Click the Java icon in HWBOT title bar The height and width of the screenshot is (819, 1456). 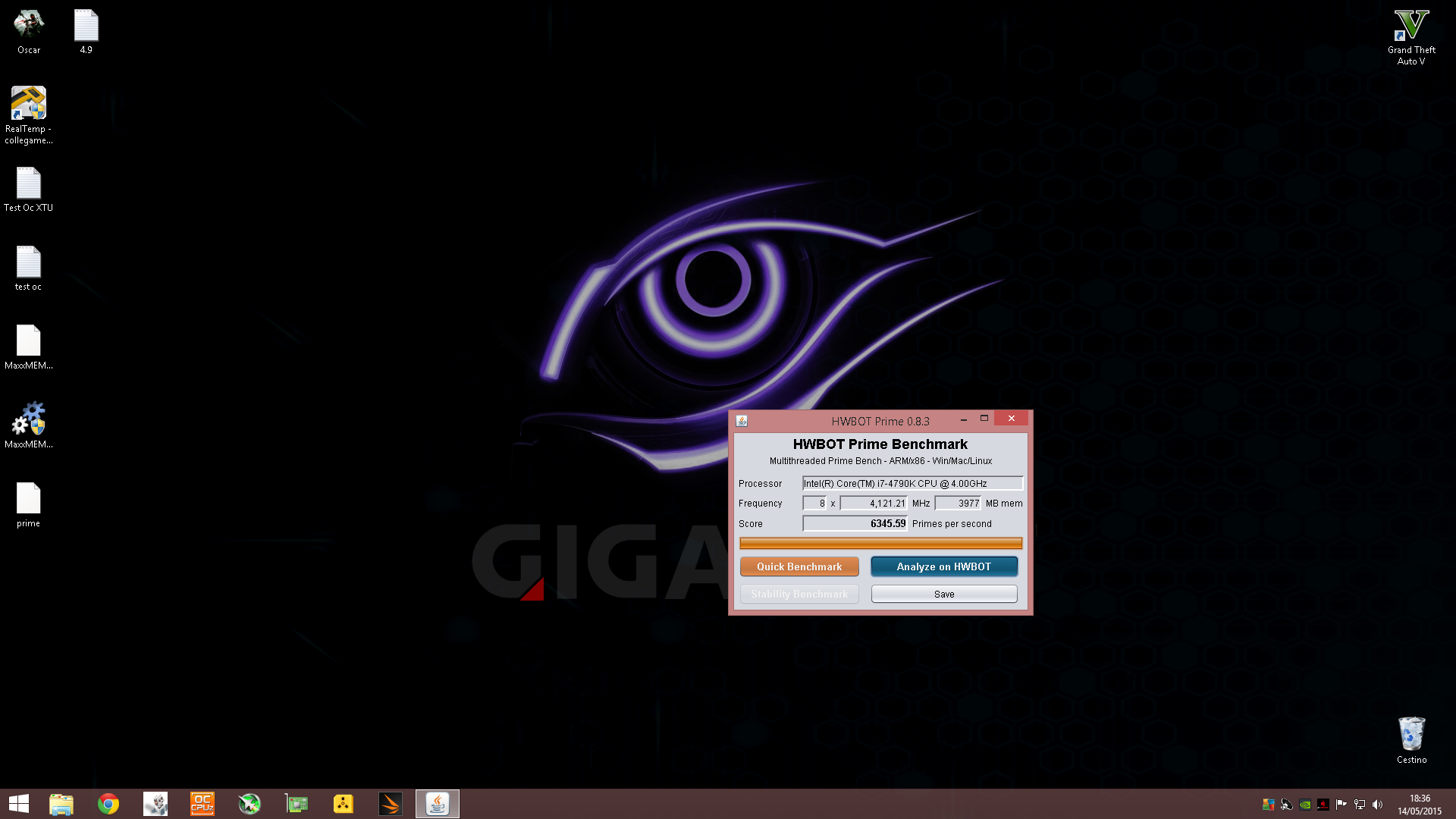[x=742, y=421]
